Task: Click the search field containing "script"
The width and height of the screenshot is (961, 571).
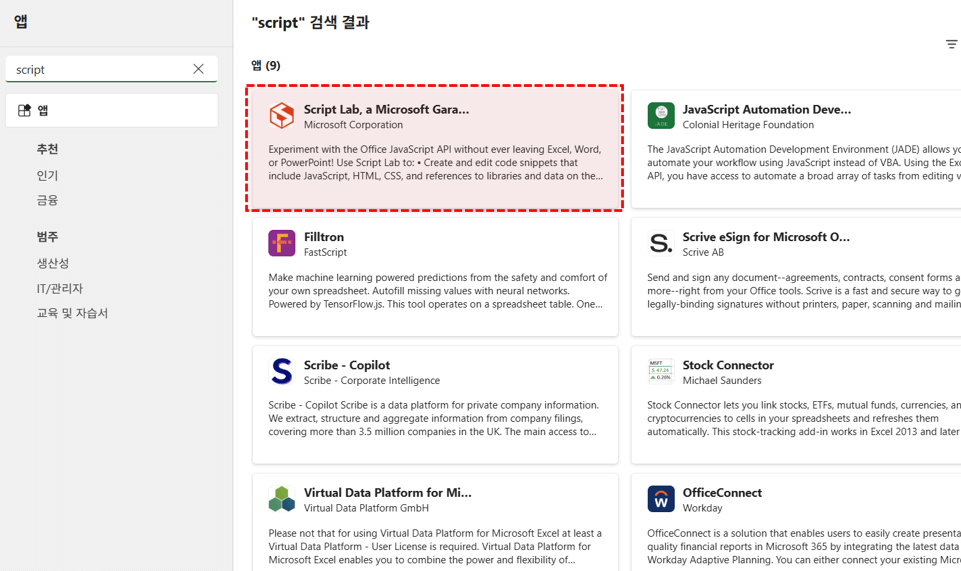Action: tap(95, 69)
